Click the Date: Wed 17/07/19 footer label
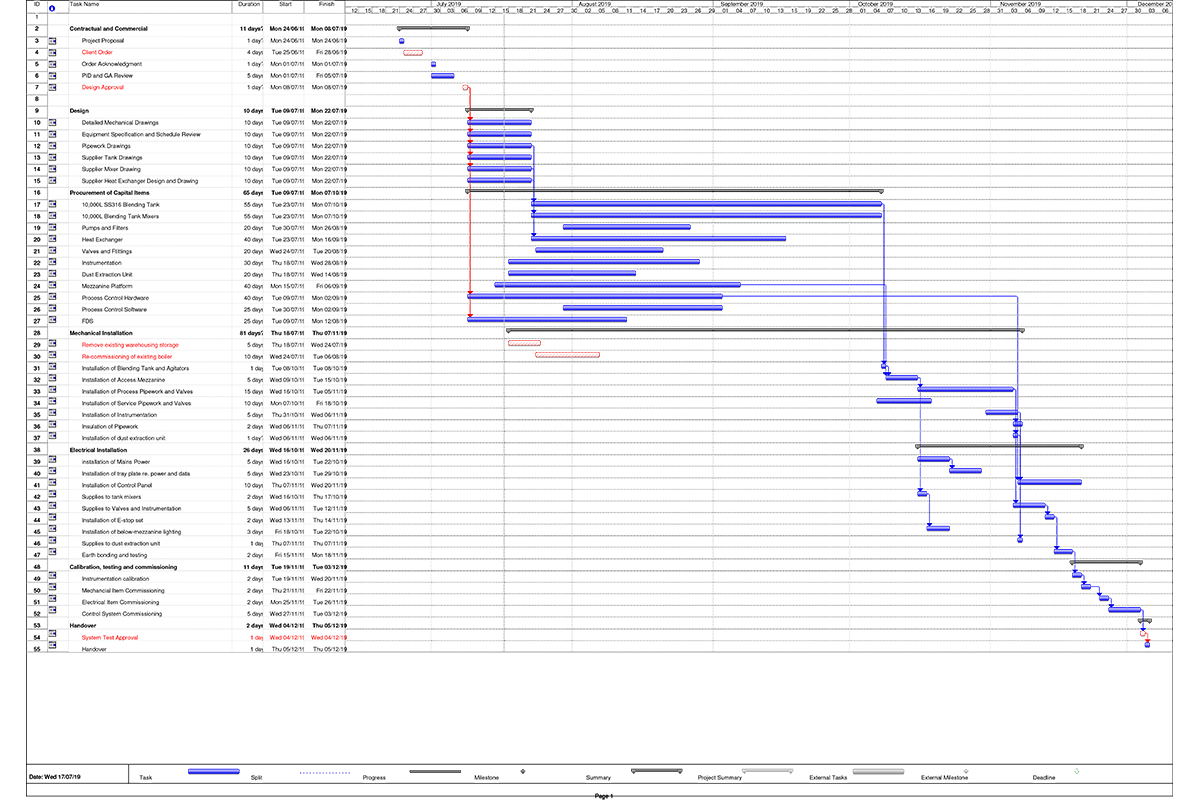Image resolution: width=1200 pixels, height=800 pixels. 54,777
